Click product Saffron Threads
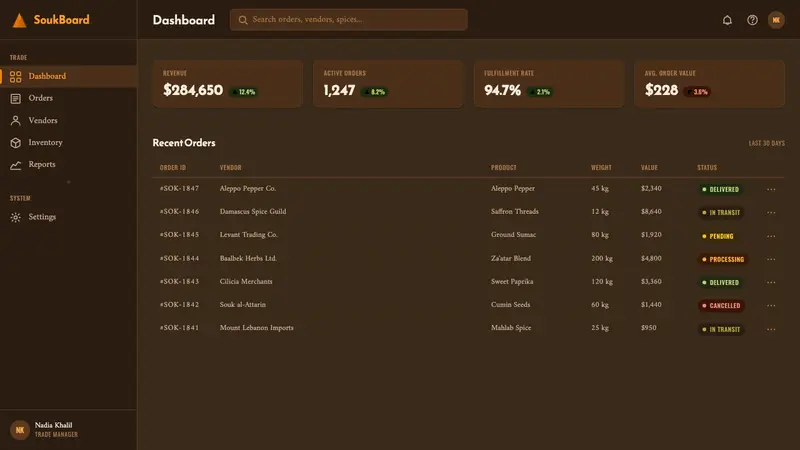The width and height of the screenshot is (800, 450). [x=514, y=211]
